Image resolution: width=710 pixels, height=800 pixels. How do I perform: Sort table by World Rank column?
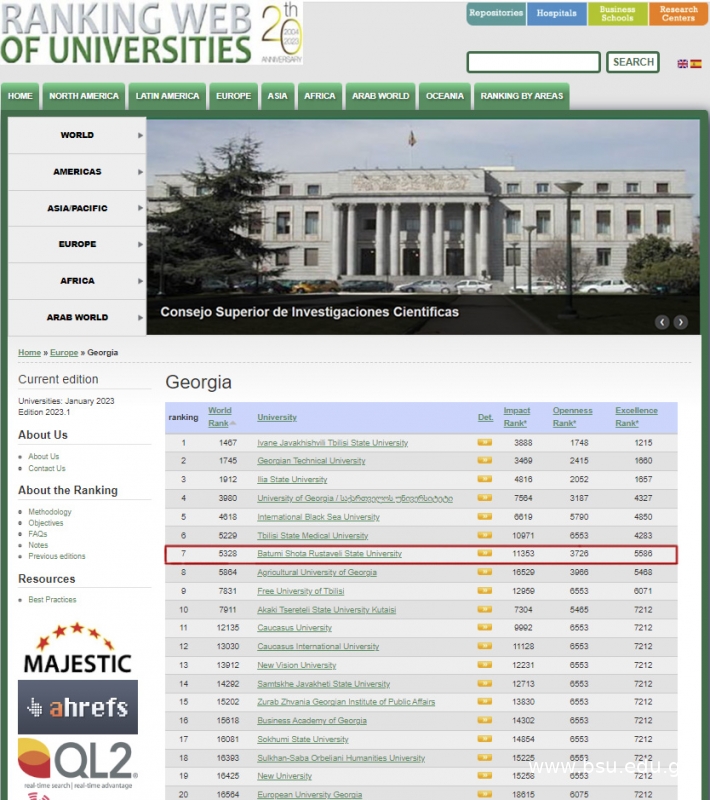pyautogui.click(x=219, y=416)
